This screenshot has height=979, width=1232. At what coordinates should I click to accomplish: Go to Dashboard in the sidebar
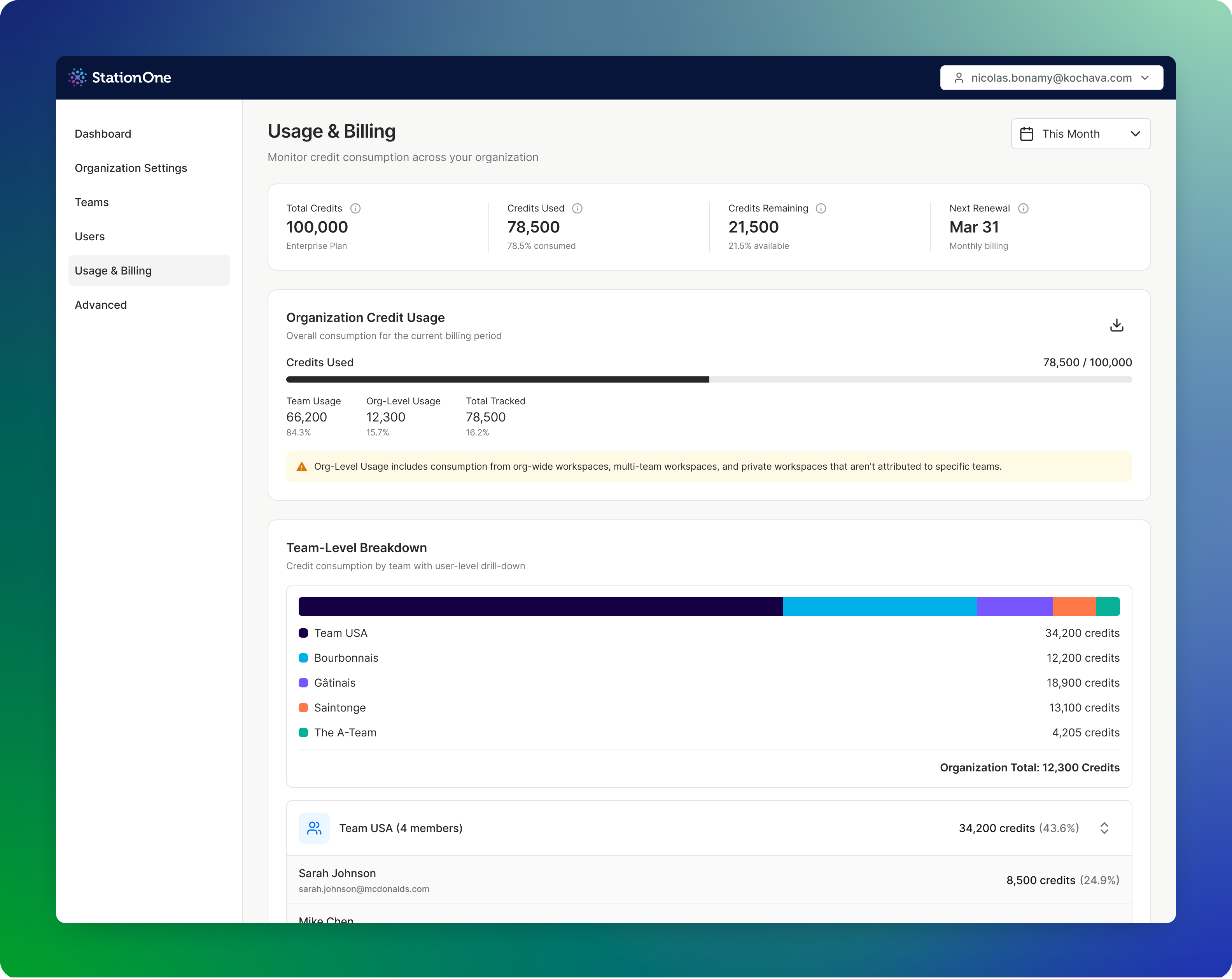[103, 134]
